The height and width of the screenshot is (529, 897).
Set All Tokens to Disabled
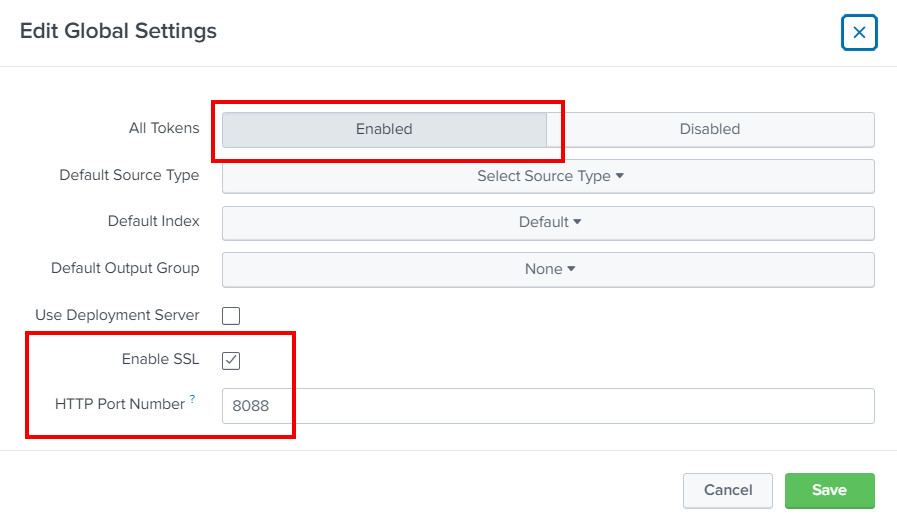click(710, 129)
